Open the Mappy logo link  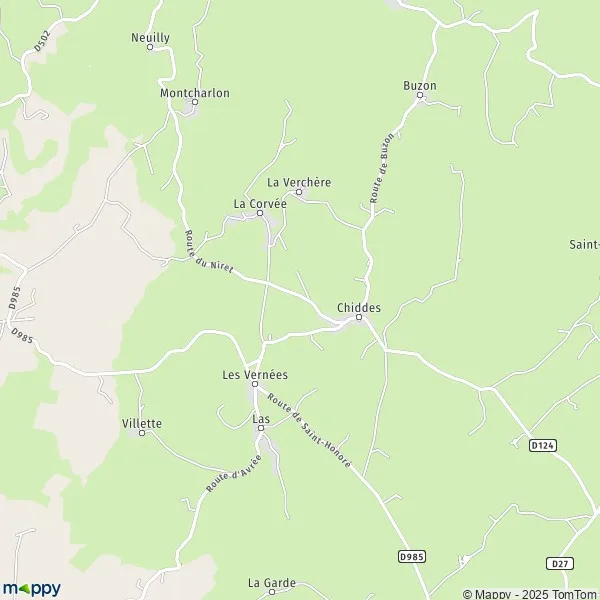pyautogui.click(x=32, y=589)
